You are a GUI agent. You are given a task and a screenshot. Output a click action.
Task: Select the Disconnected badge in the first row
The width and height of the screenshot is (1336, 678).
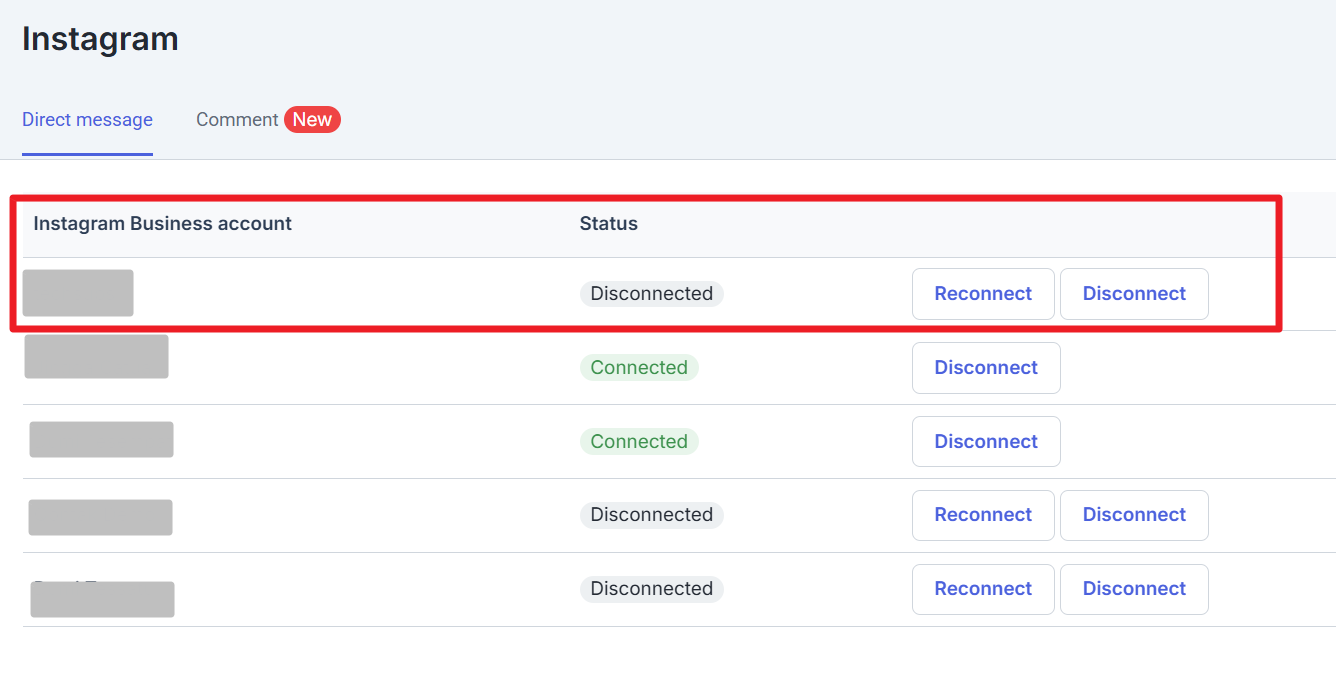[x=651, y=294]
